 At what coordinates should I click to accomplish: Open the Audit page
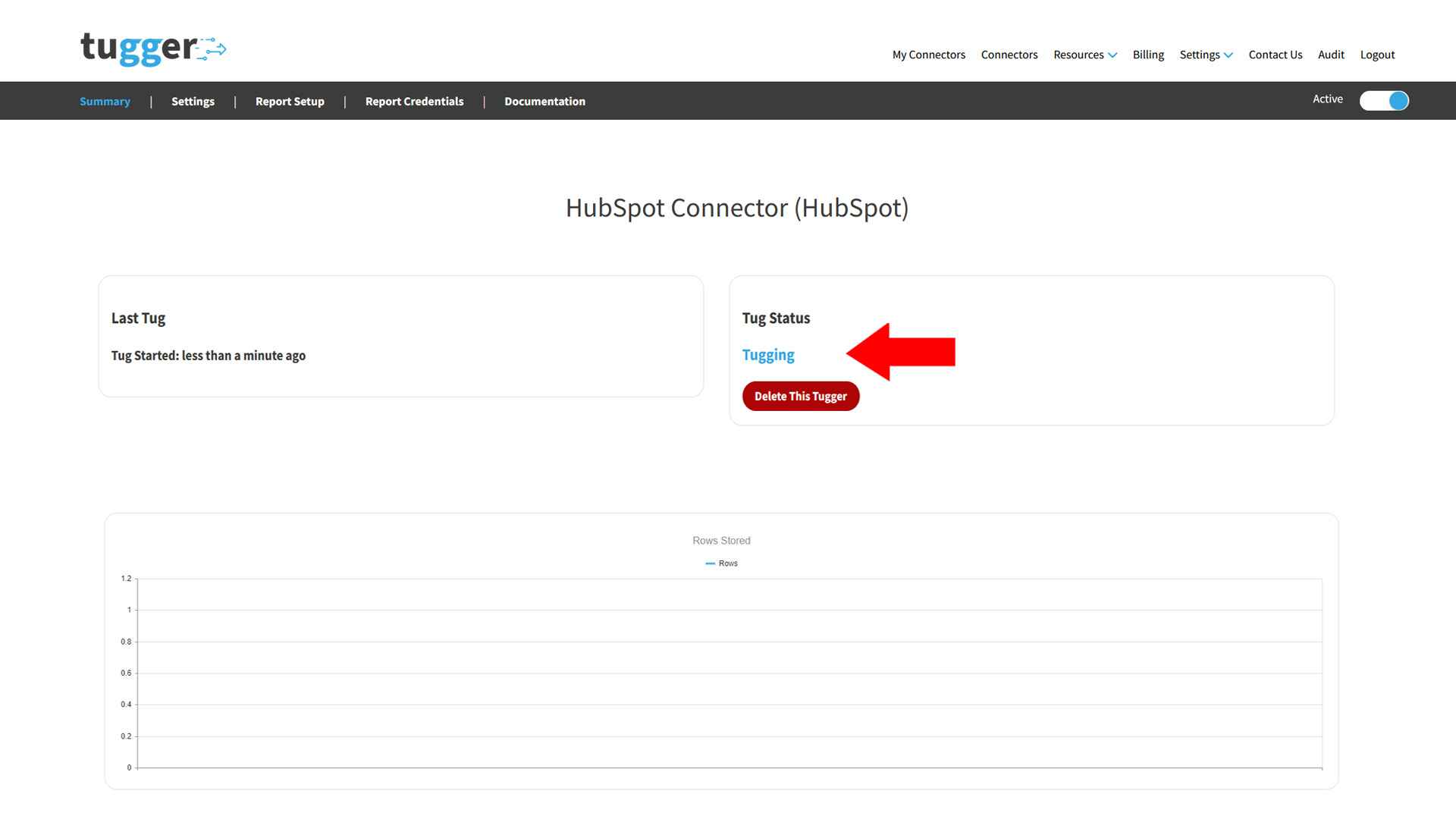click(1330, 55)
